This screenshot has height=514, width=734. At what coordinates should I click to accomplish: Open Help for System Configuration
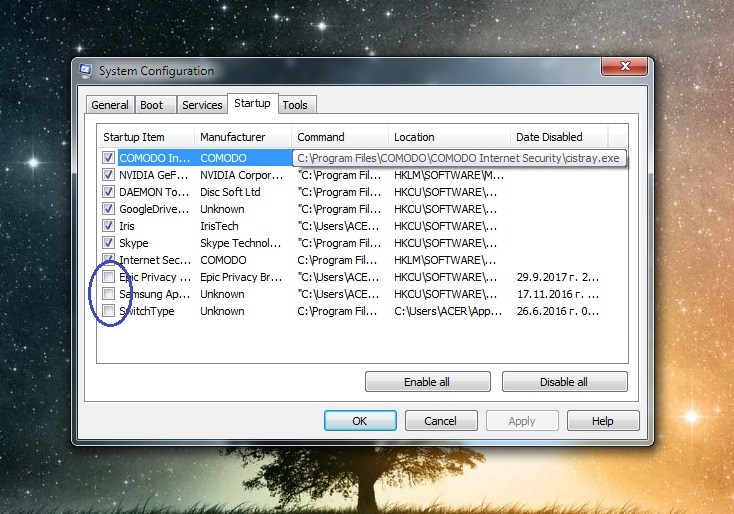603,421
